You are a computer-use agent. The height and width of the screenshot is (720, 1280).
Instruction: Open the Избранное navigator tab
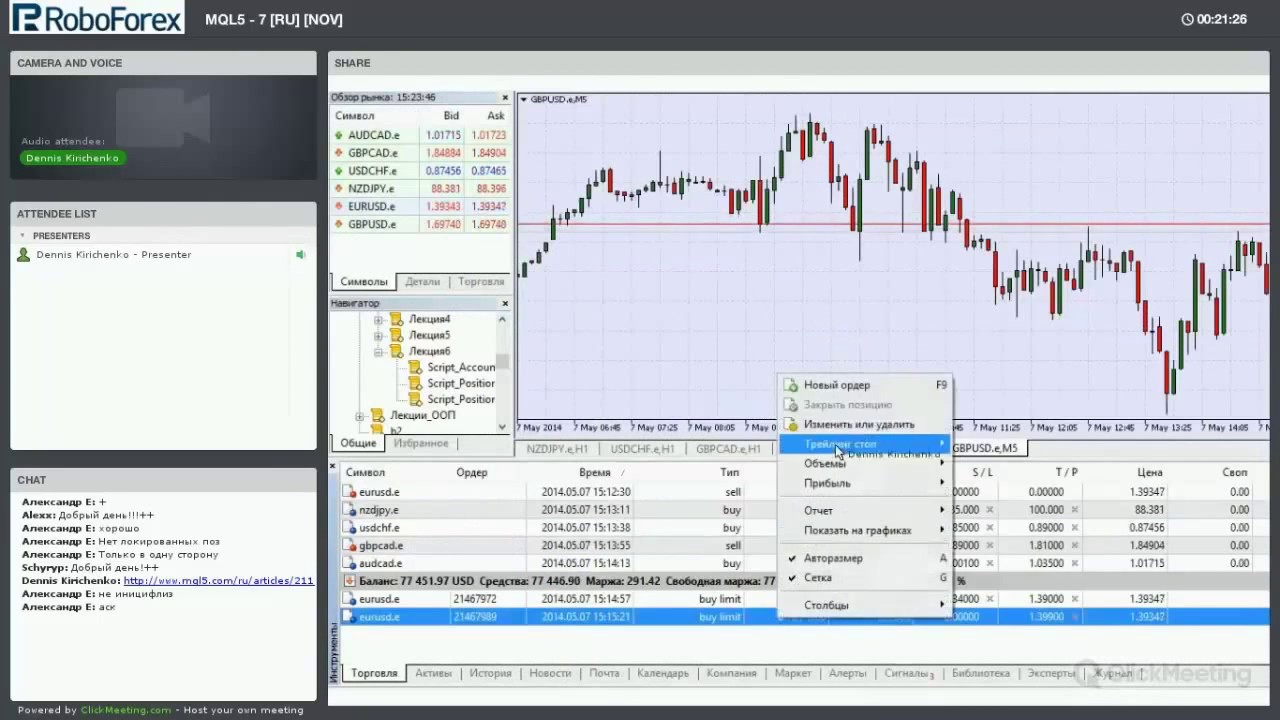click(x=420, y=443)
